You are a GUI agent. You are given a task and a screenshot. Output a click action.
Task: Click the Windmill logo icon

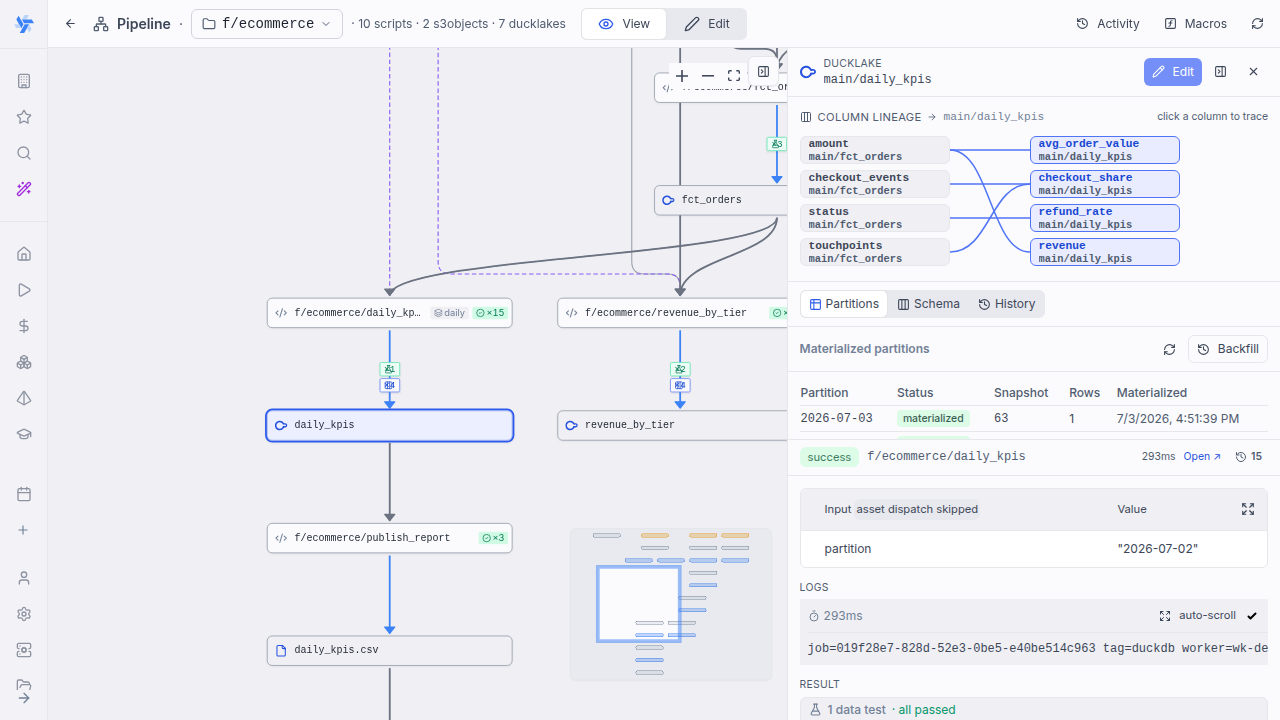[24, 24]
